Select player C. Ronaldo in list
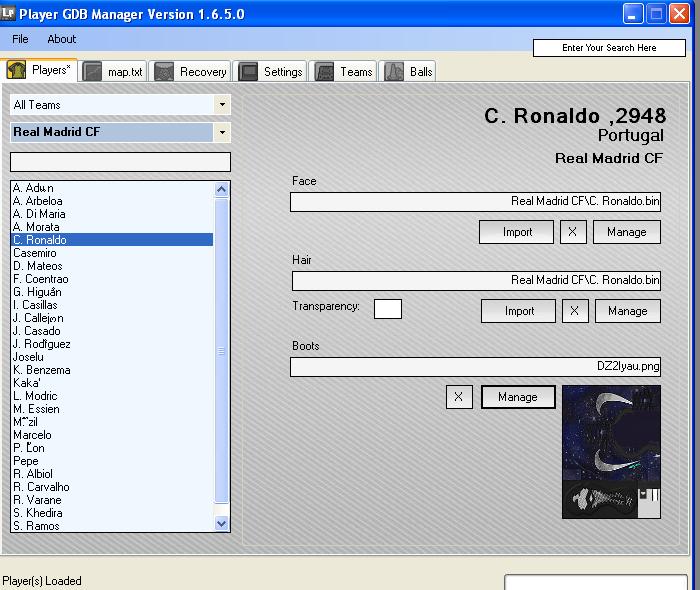This screenshot has width=700, height=590. click(x=112, y=240)
